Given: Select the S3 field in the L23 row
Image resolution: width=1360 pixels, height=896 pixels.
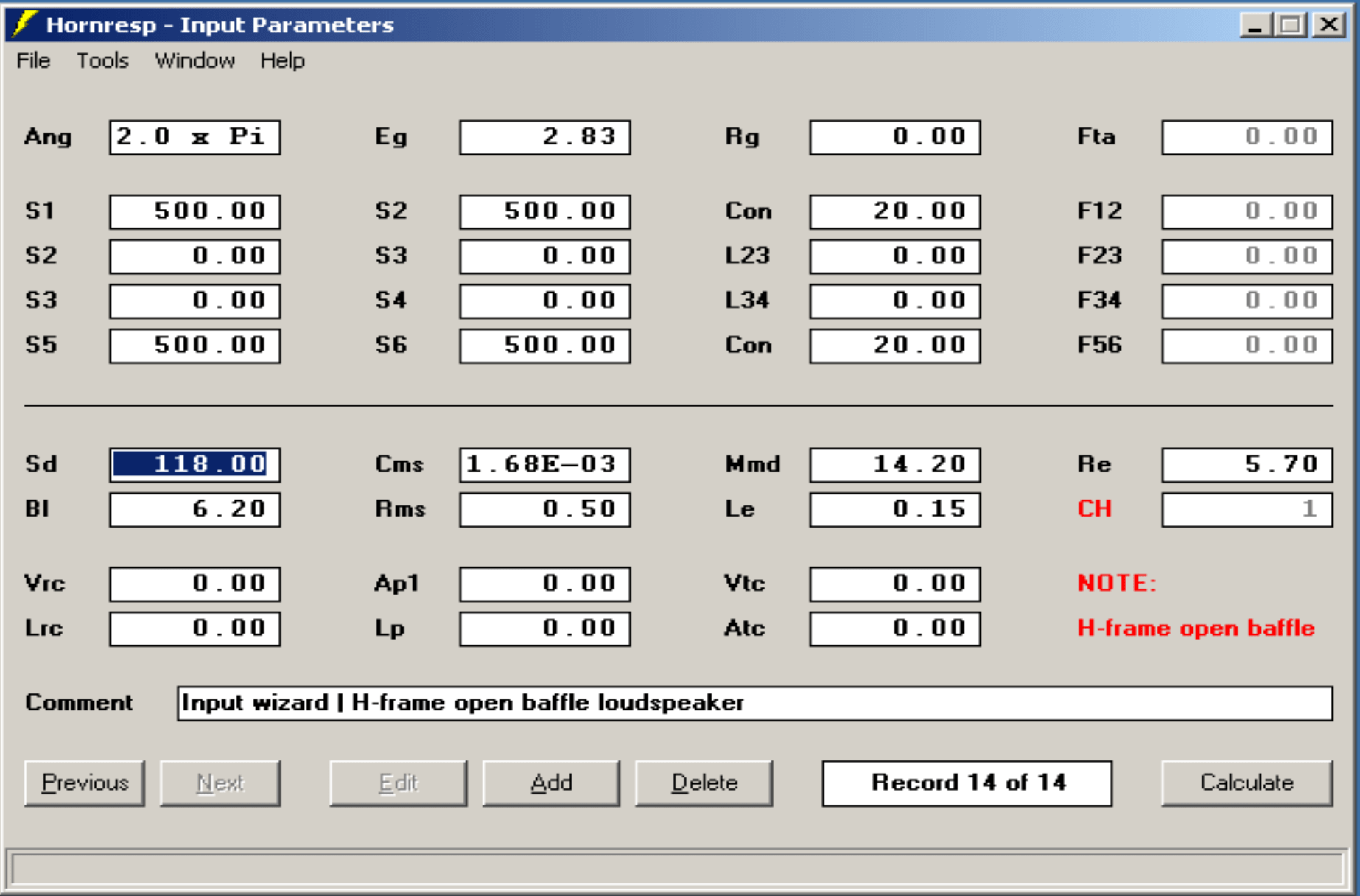Looking at the screenshot, I should click(545, 256).
